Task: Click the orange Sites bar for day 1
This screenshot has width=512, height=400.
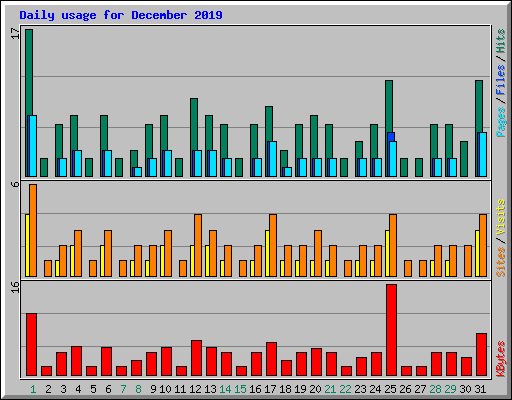Action: point(33,230)
